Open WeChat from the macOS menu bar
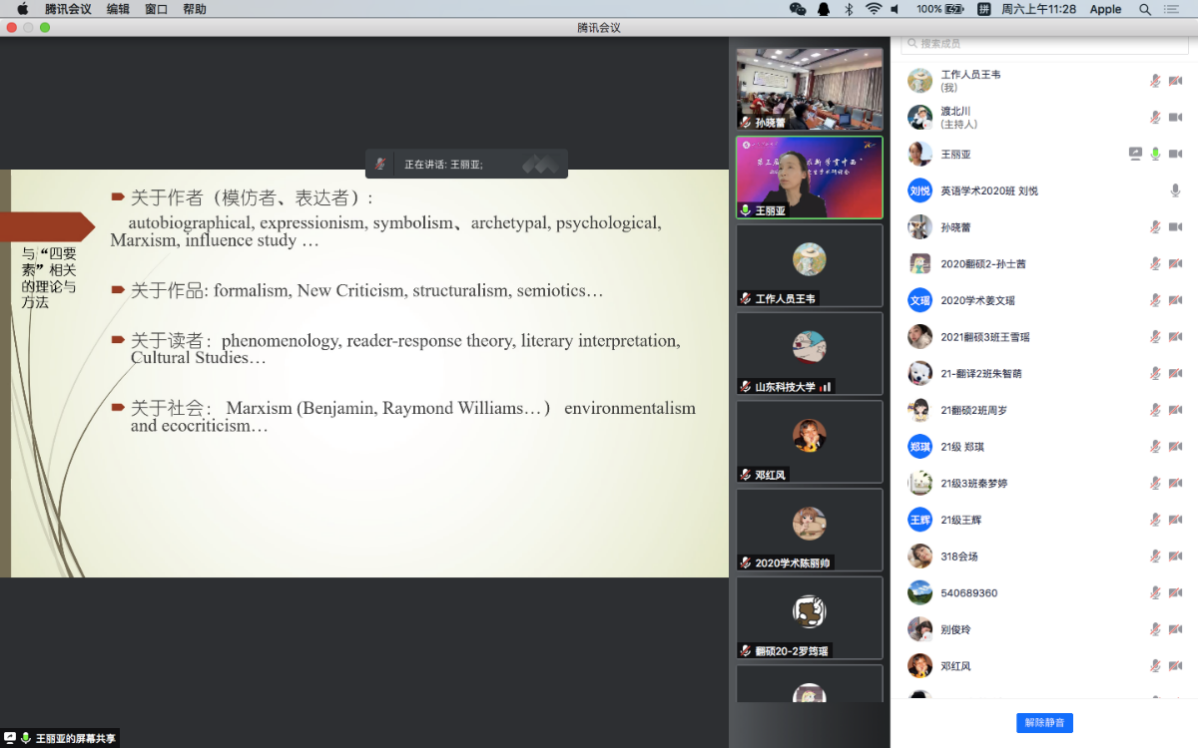Viewport: 1198px width, 748px height. [797, 9]
